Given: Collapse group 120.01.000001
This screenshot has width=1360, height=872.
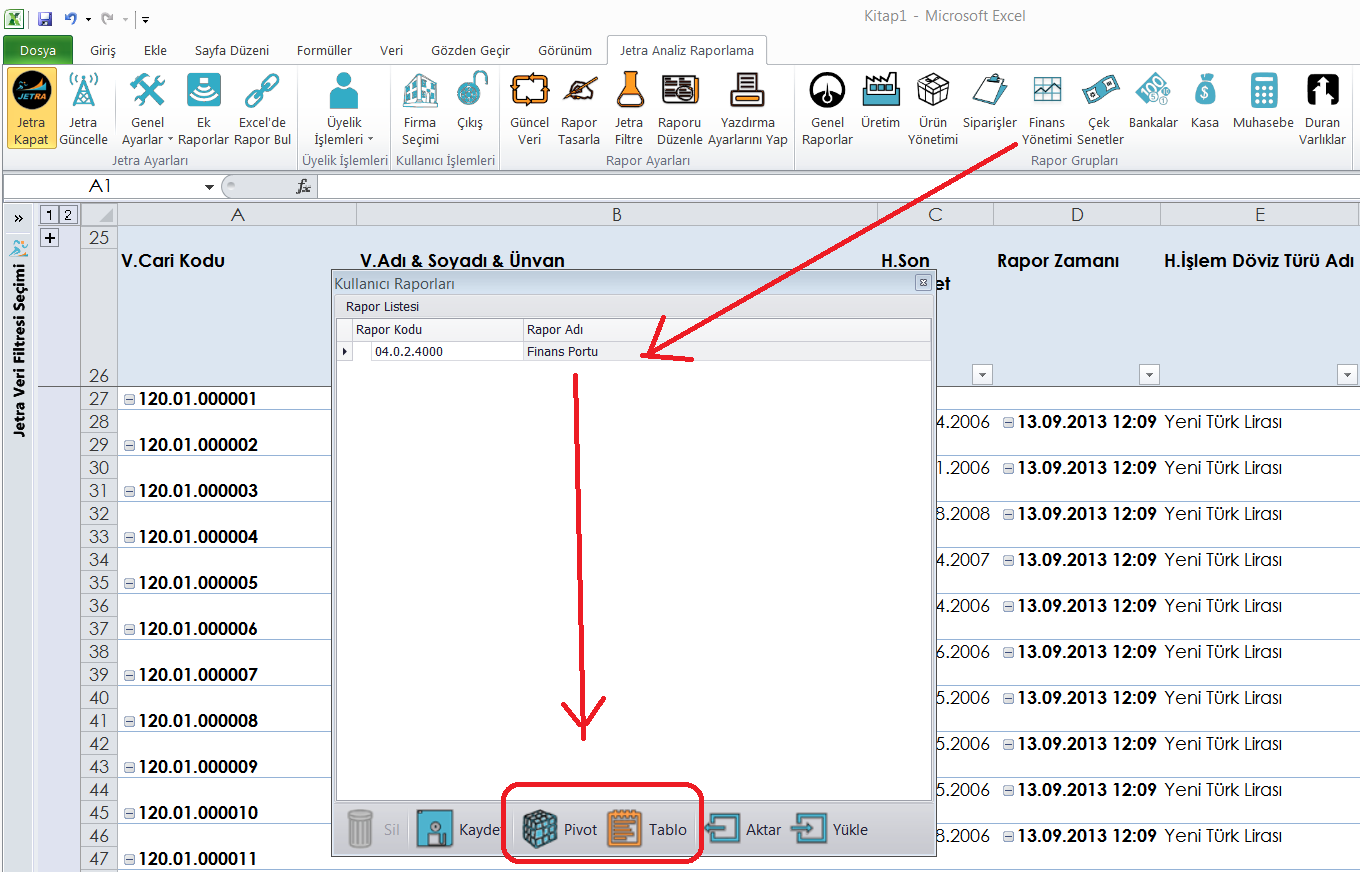Looking at the screenshot, I should [x=129, y=400].
